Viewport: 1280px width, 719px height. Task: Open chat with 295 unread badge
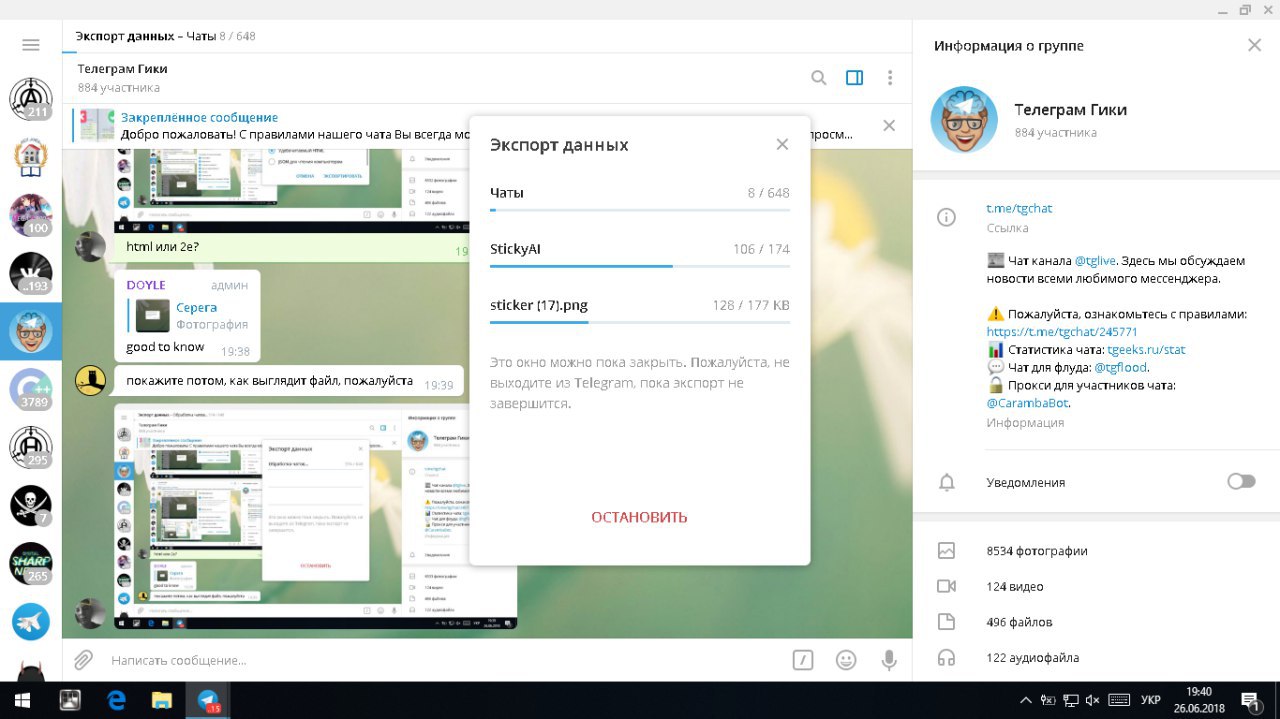click(31, 447)
